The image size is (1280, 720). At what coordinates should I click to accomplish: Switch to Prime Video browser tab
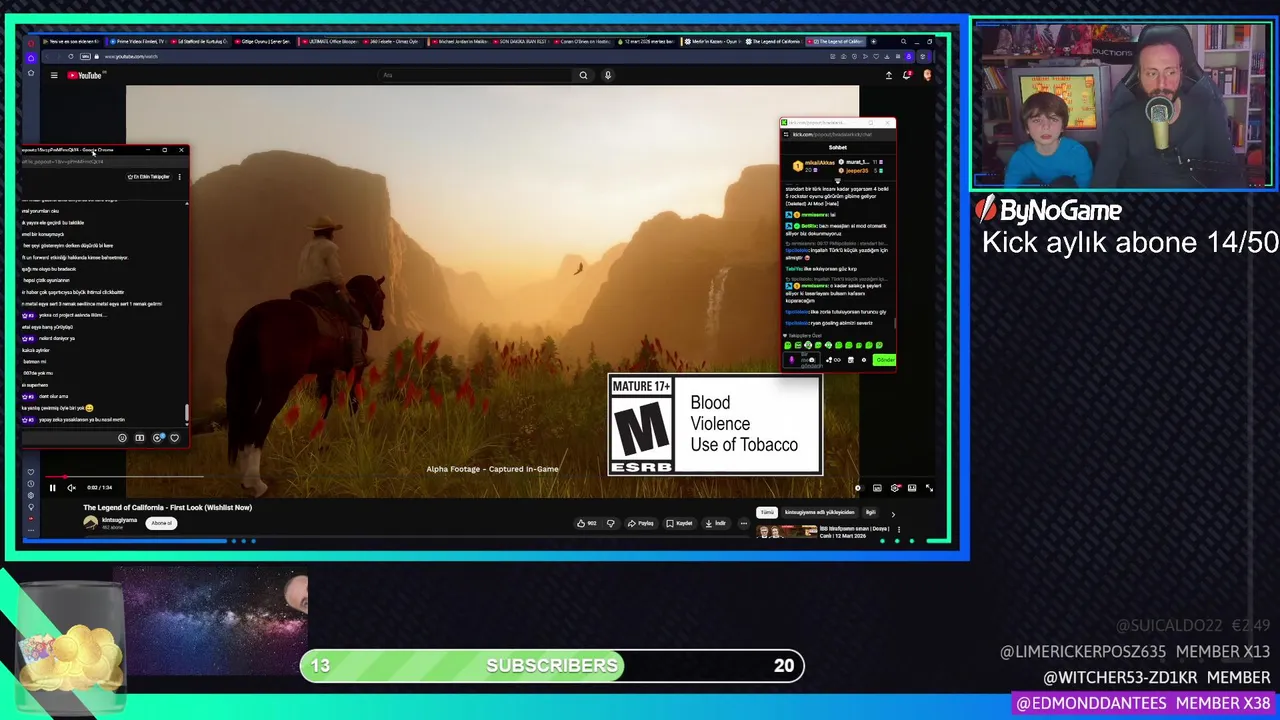[x=135, y=42]
